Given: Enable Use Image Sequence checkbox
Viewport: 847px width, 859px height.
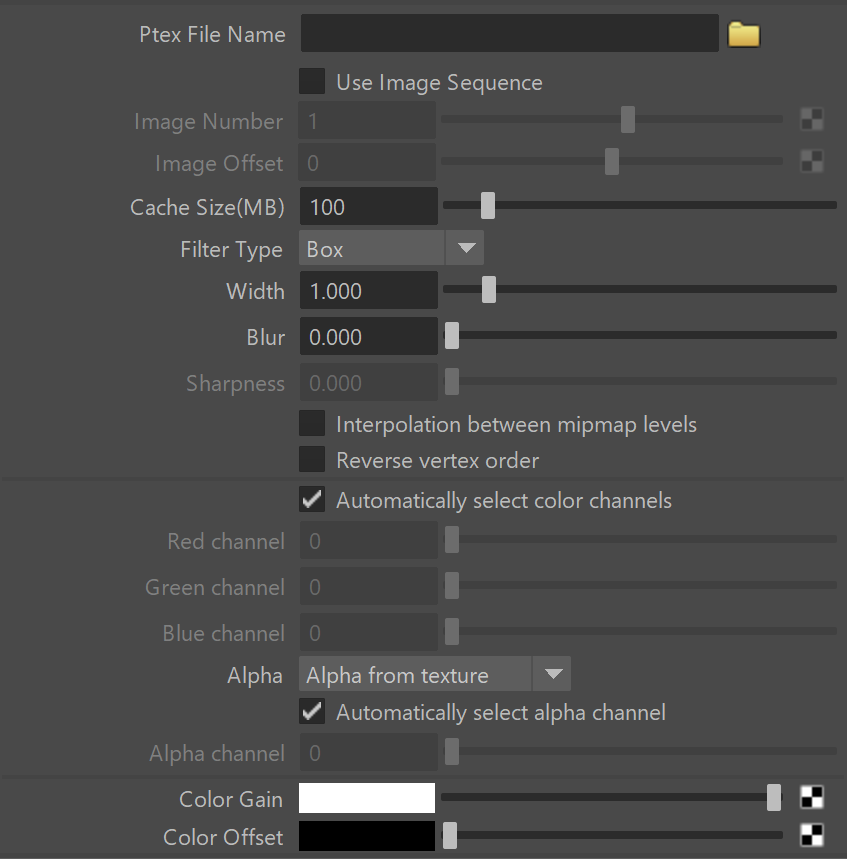Looking at the screenshot, I should (312, 81).
